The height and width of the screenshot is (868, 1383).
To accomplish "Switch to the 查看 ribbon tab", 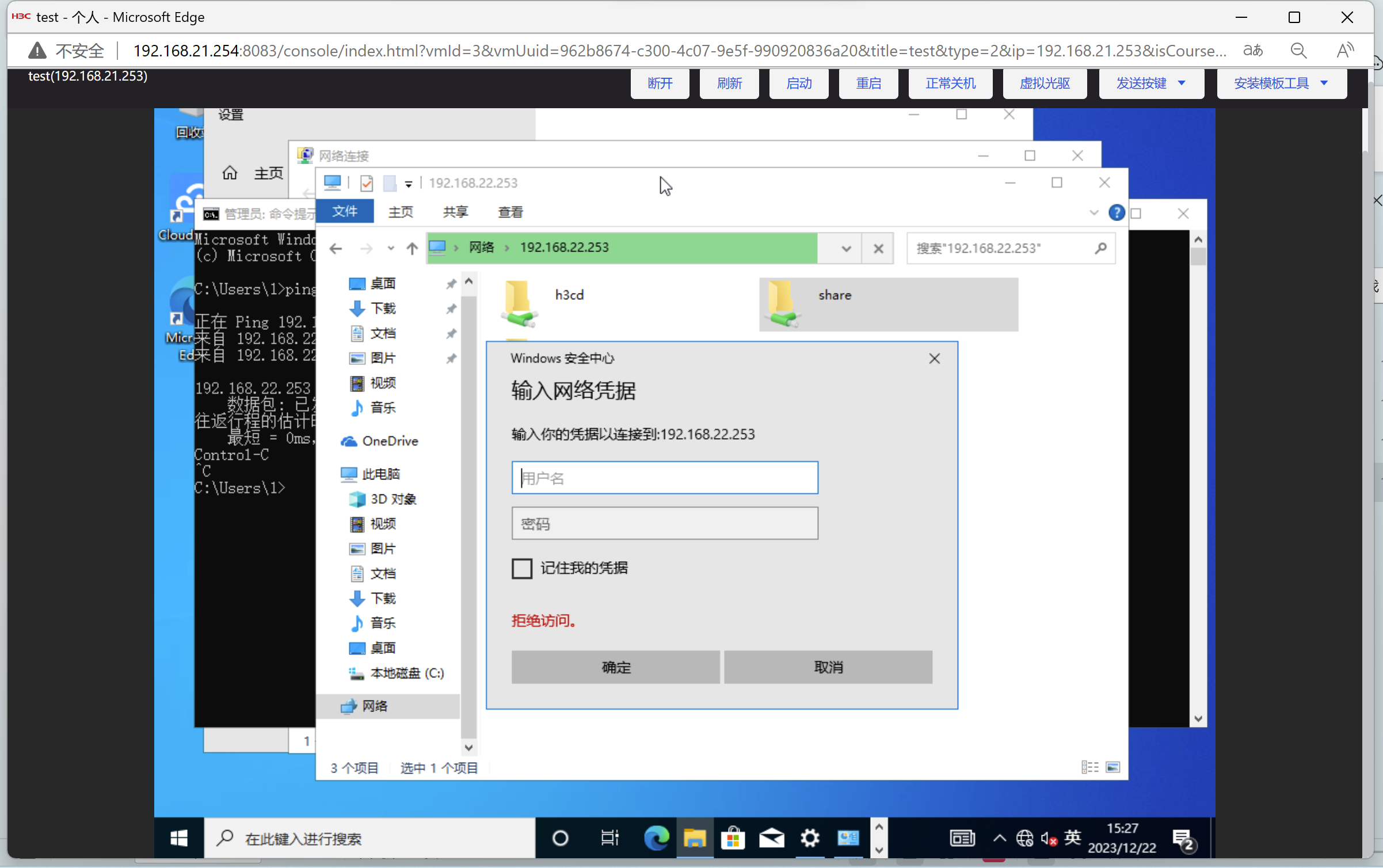I will pos(510,212).
